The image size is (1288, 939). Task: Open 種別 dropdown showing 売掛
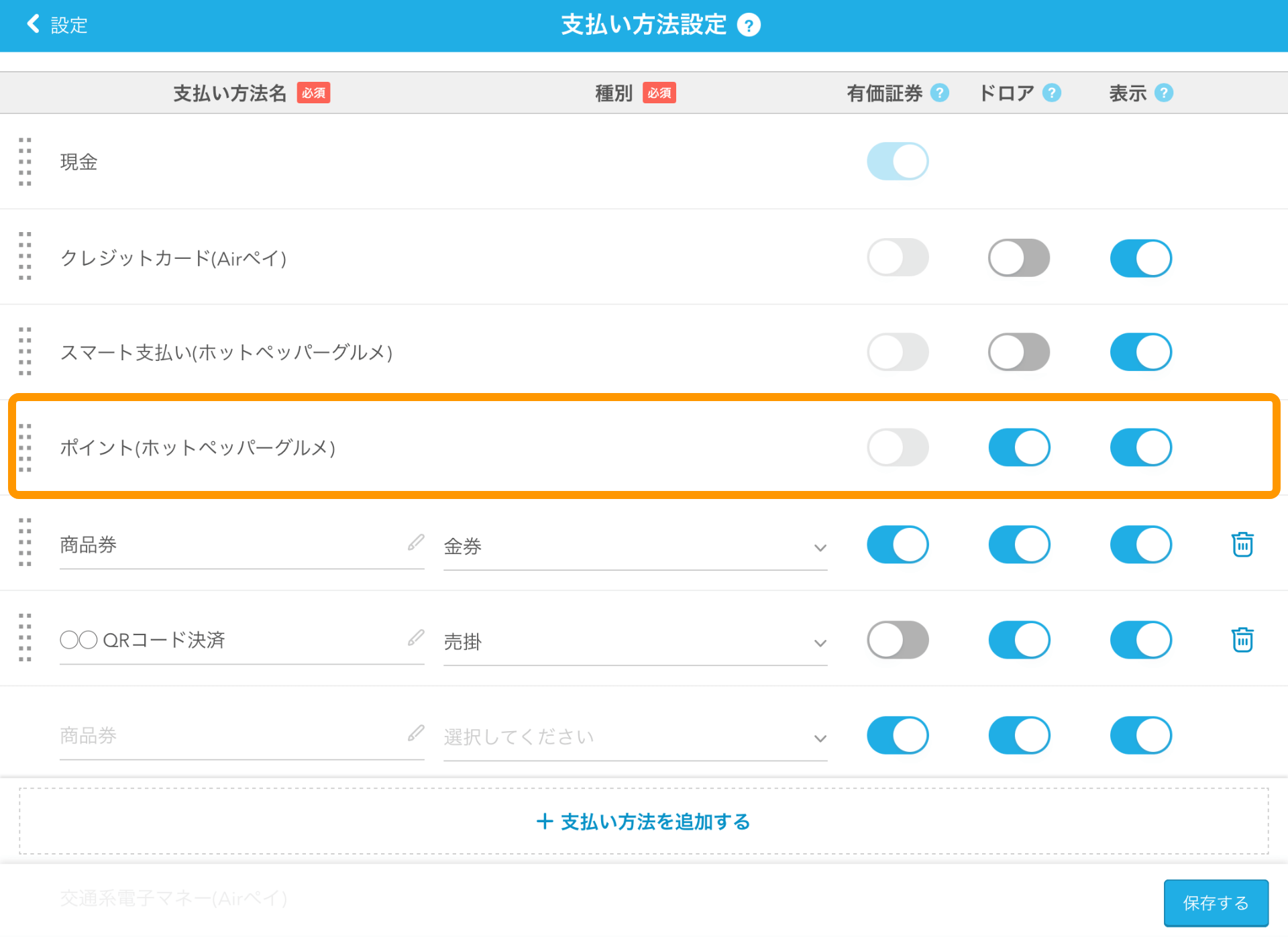click(635, 642)
